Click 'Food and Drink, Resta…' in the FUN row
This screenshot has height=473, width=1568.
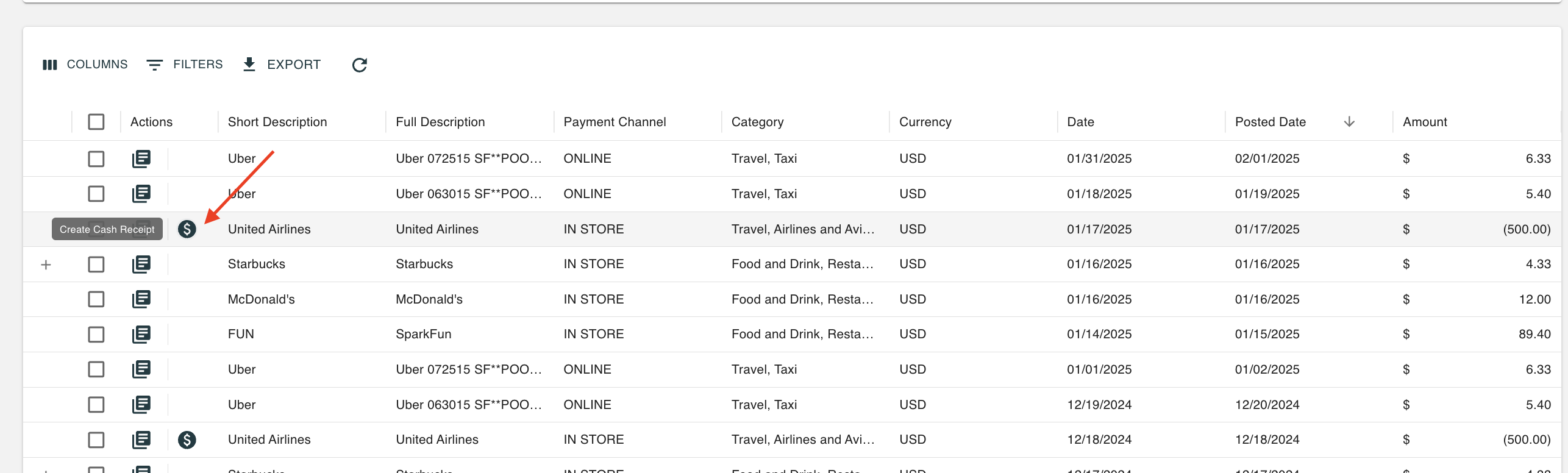[802, 334]
